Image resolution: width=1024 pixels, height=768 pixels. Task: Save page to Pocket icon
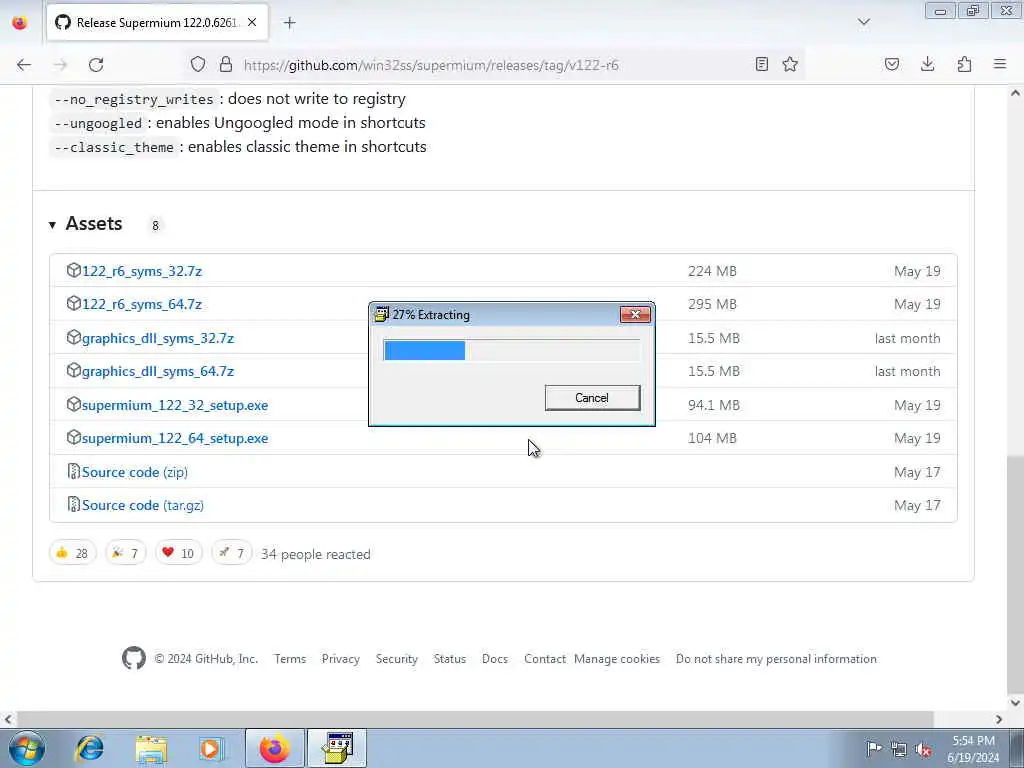tap(891, 64)
